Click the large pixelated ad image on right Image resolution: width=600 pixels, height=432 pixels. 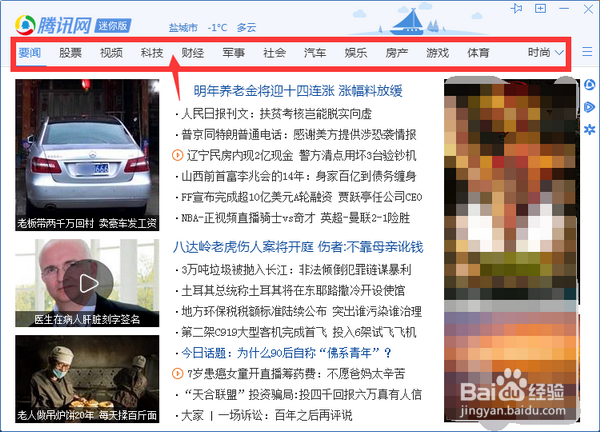[x=512, y=249]
